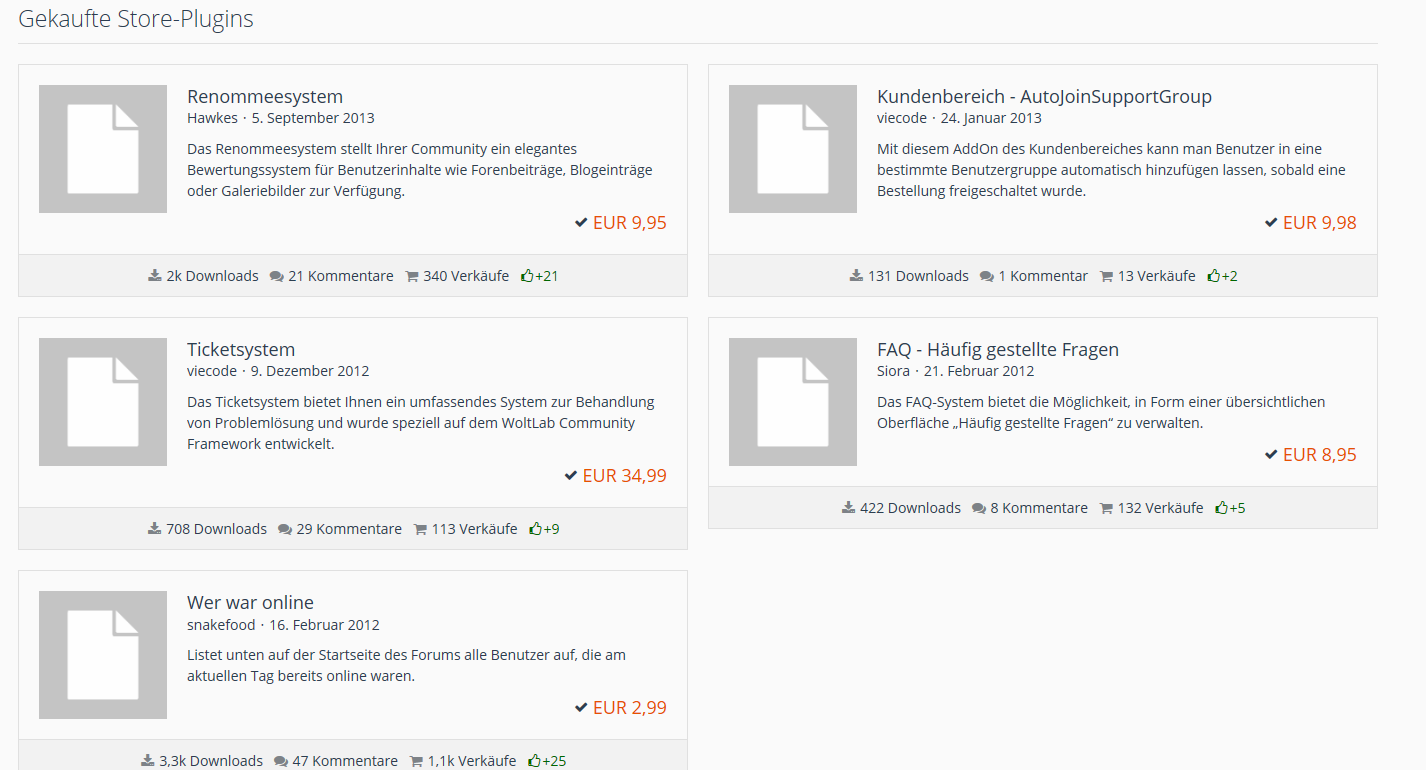1426x770 pixels.
Task: Click the comments icon beside 21 Kommentare
Action: (x=277, y=276)
